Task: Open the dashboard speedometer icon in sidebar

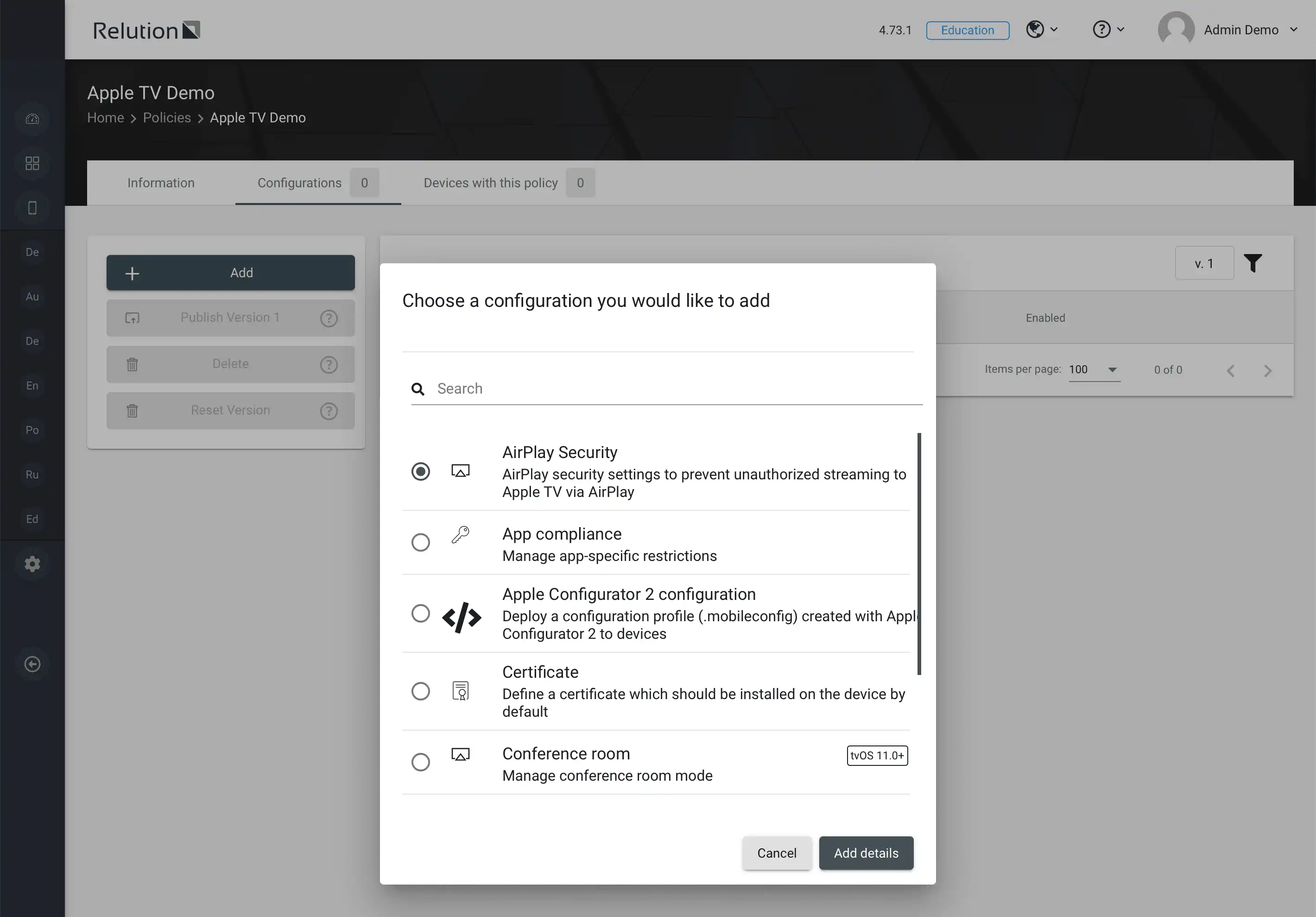Action: pos(33,119)
